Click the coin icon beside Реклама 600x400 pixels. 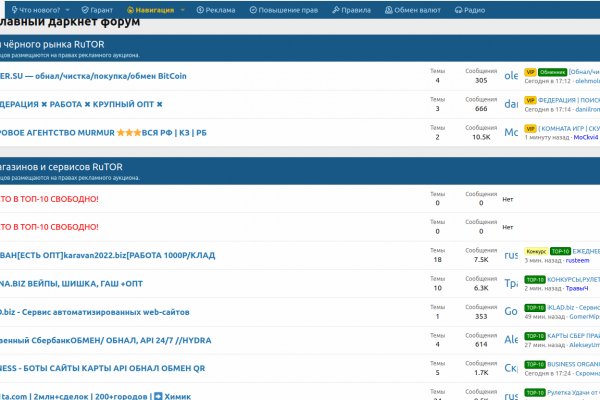pos(200,9)
